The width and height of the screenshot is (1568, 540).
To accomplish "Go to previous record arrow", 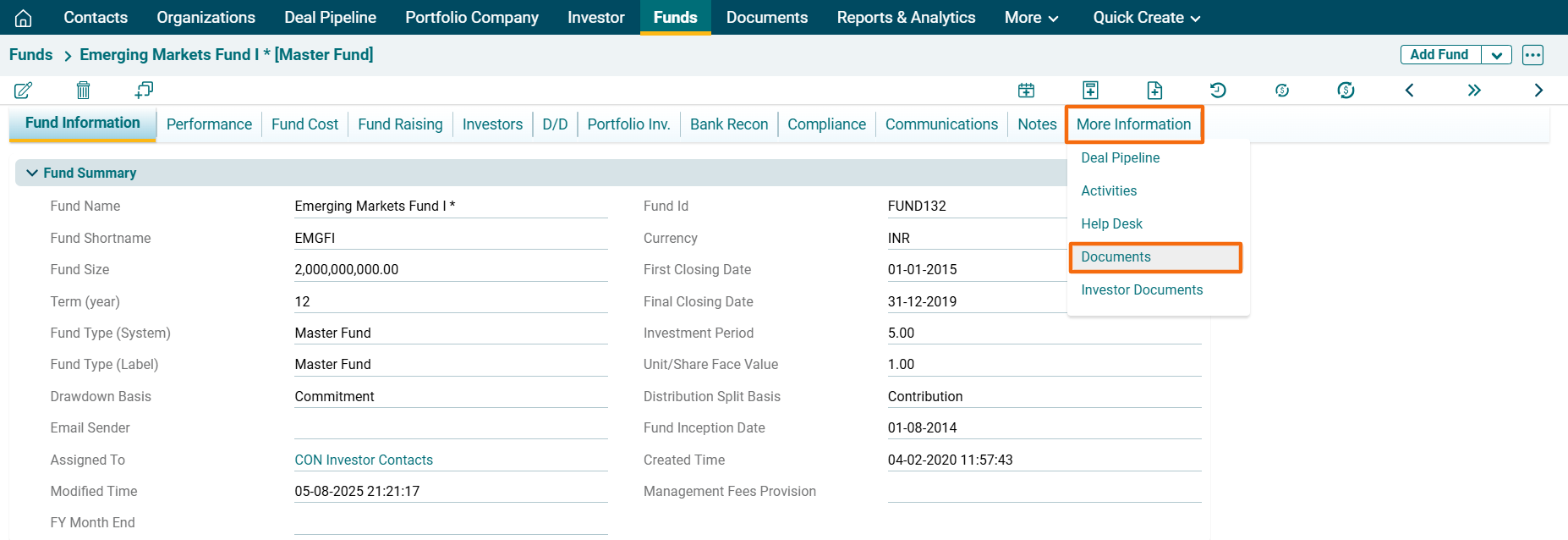I will point(1409,91).
